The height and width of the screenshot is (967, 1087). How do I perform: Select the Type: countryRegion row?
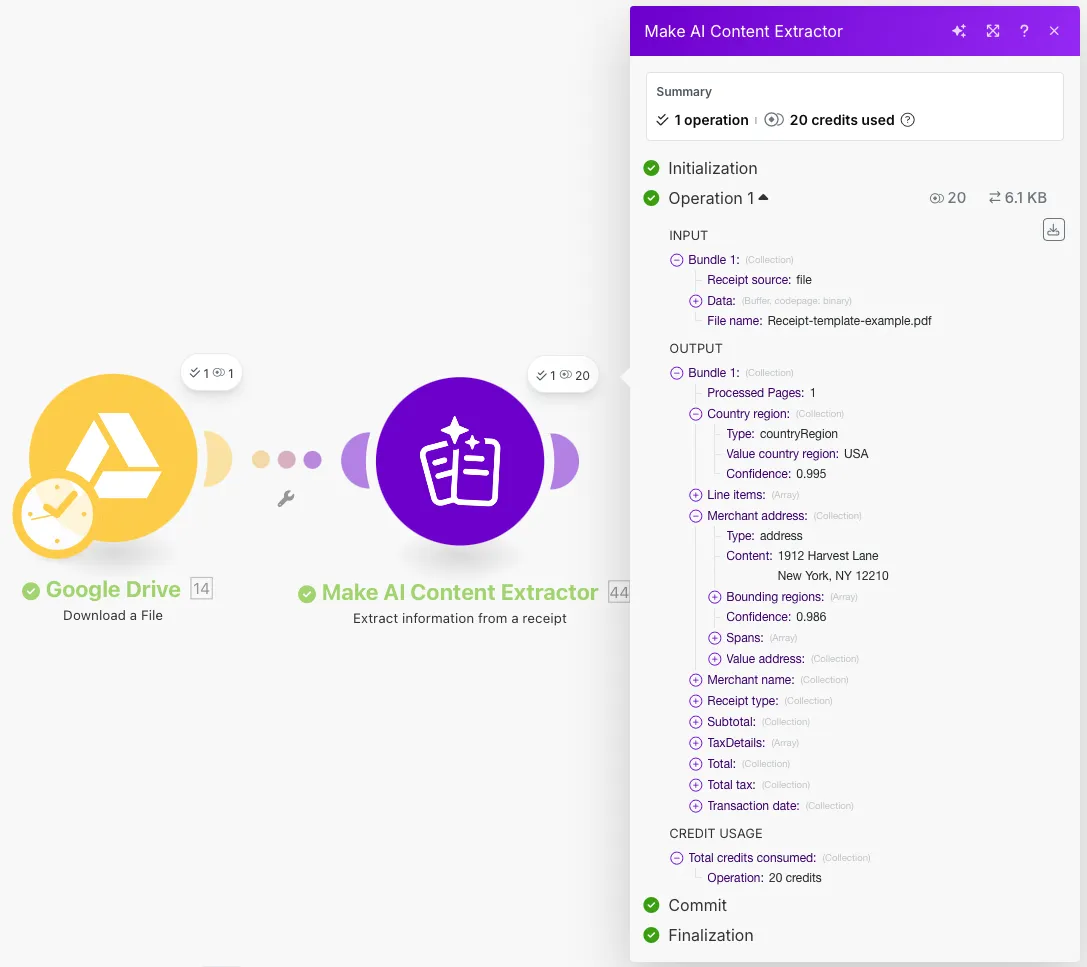782,434
